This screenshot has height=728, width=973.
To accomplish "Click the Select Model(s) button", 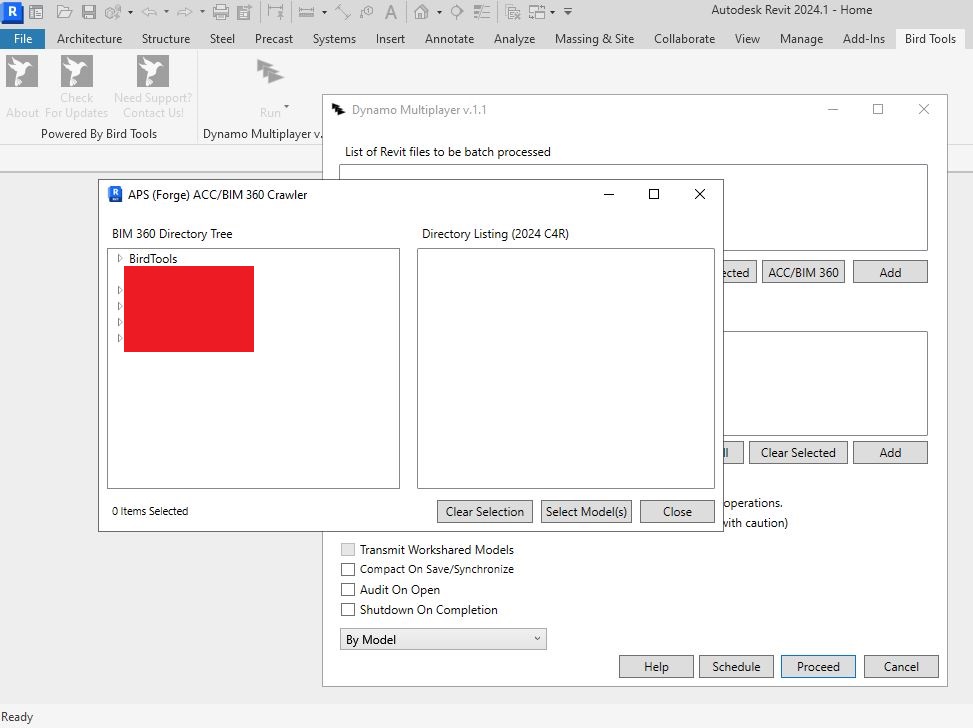I will coord(586,511).
